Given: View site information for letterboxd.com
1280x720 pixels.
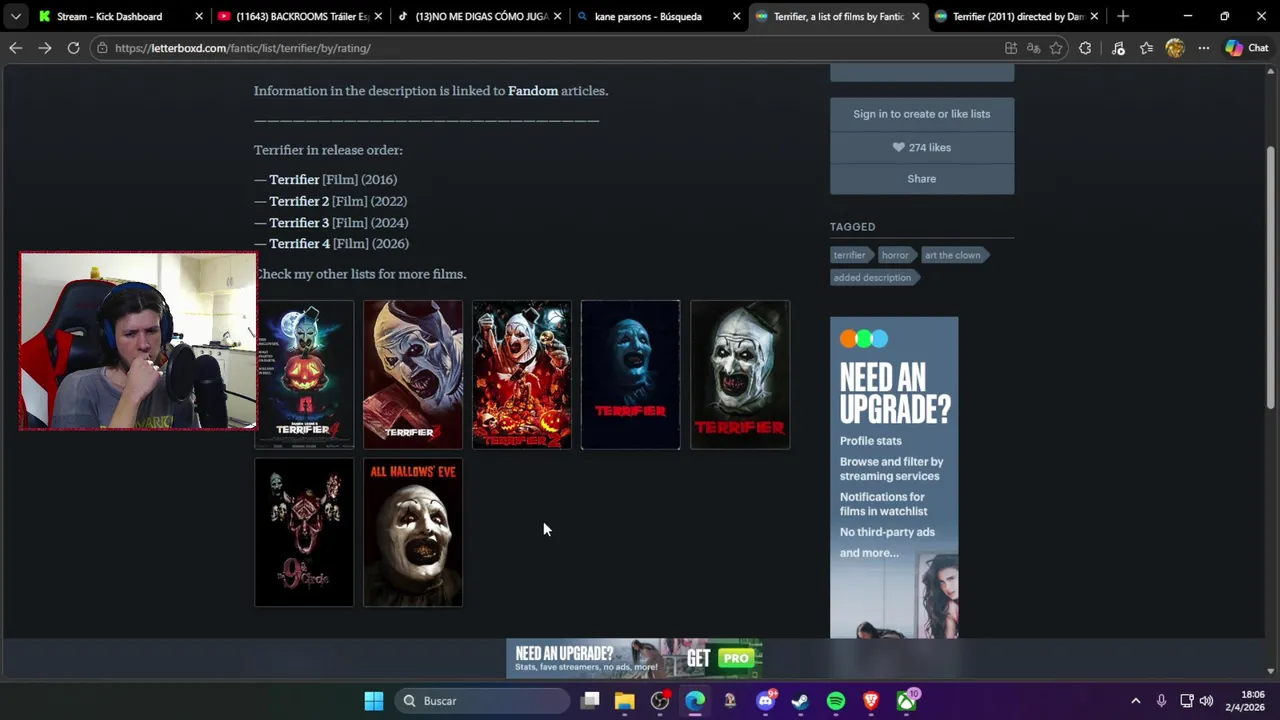Looking at the screenshot, I should tap(102, 48).
